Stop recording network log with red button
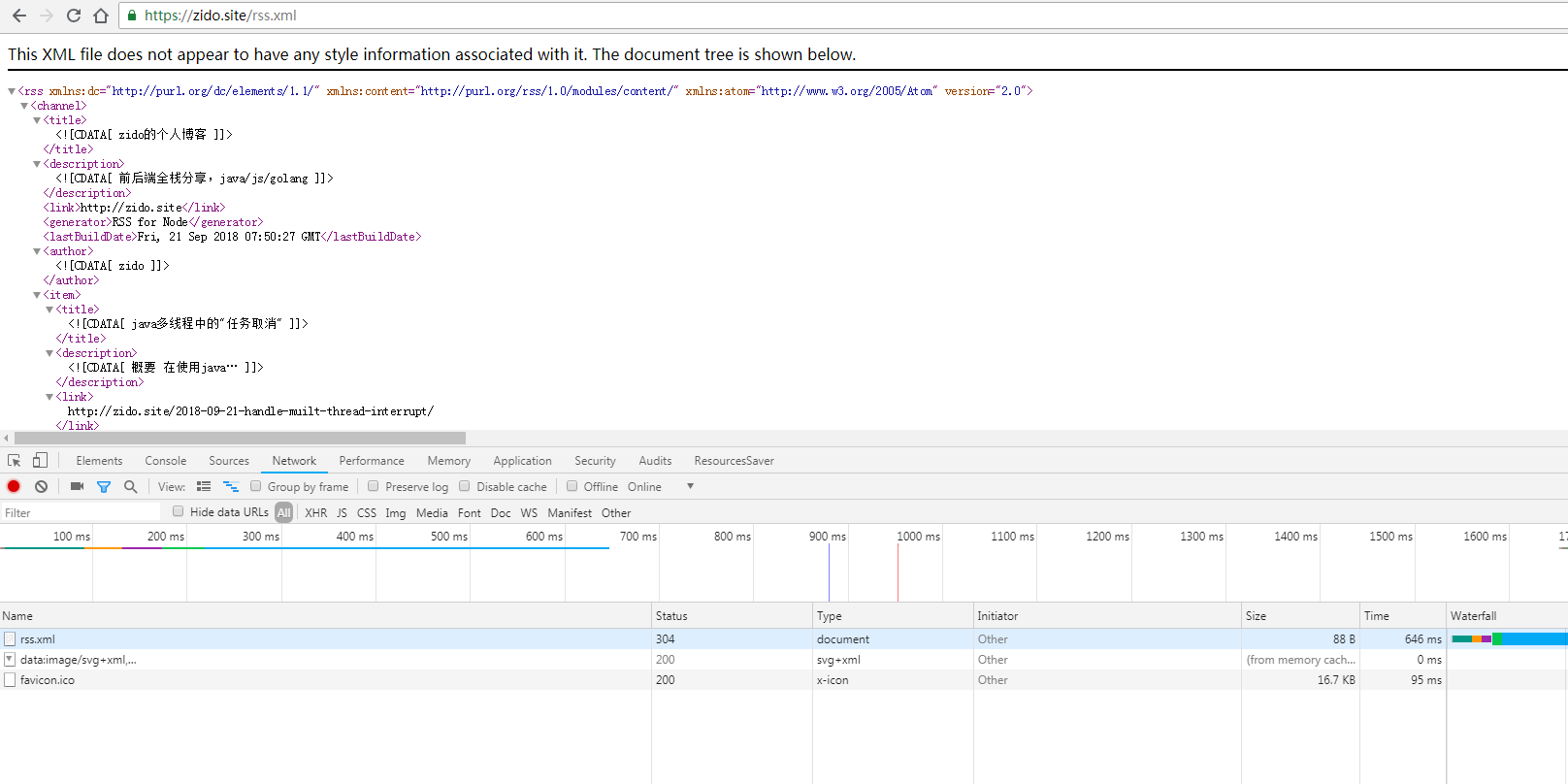The width and height of the screenshot is (1568, 784). click(14, 487)
